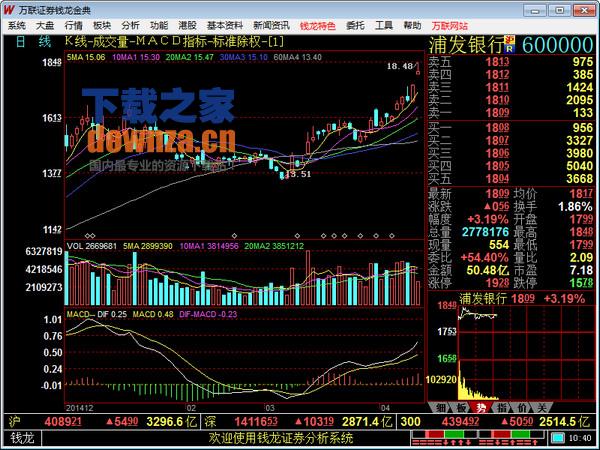
Task: Open the 系统 menu
Action: (x=17, y=26)
